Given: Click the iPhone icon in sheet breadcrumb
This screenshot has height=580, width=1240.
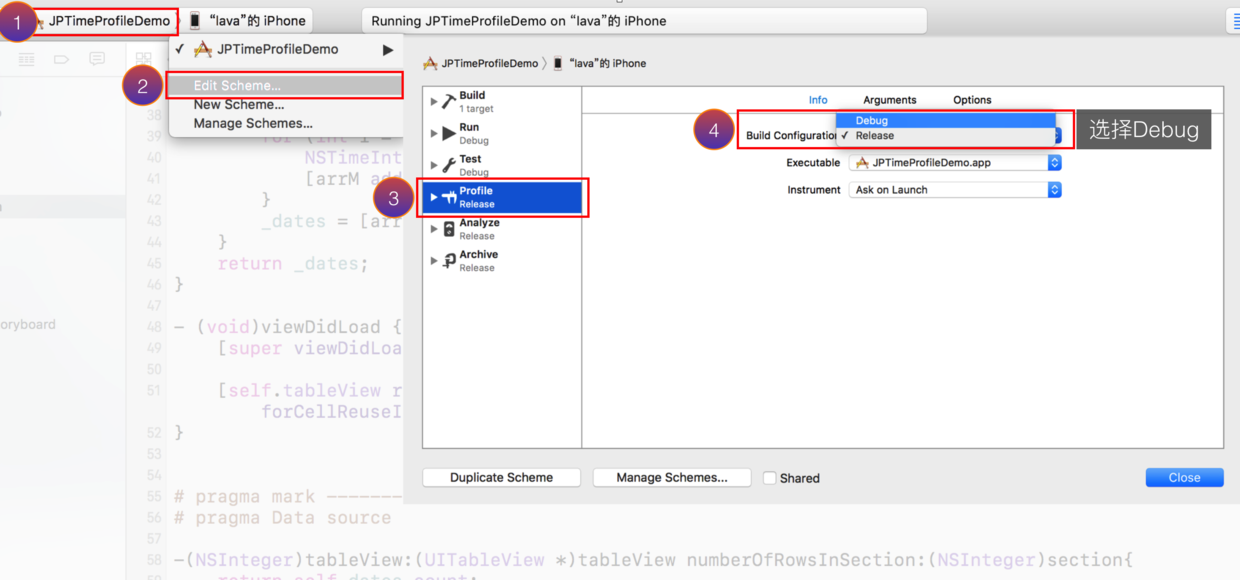Looking at the screenshot, I should 558,63.
